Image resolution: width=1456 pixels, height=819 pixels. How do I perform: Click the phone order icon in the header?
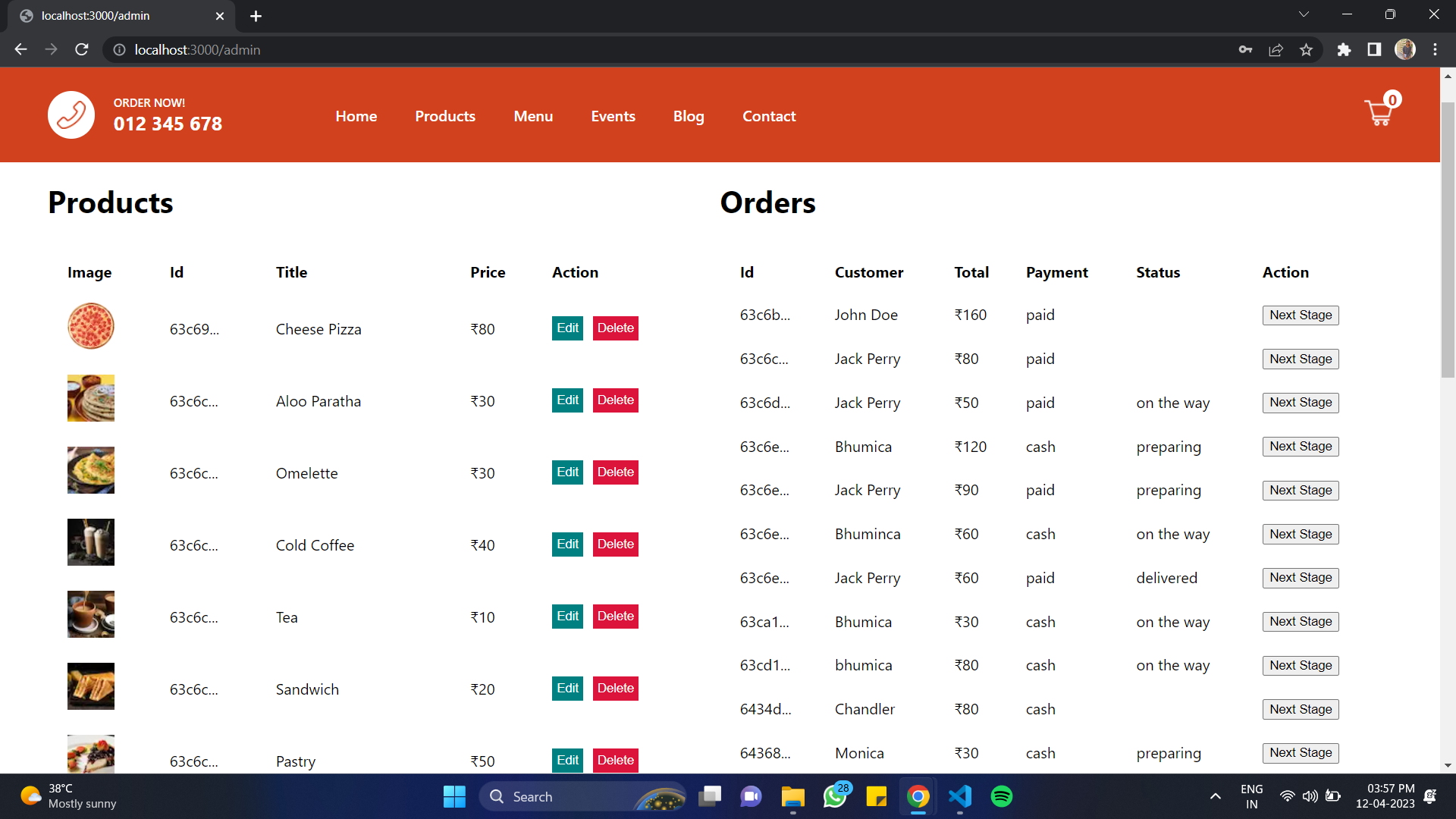pyautogui.click(x=71, y=115)
